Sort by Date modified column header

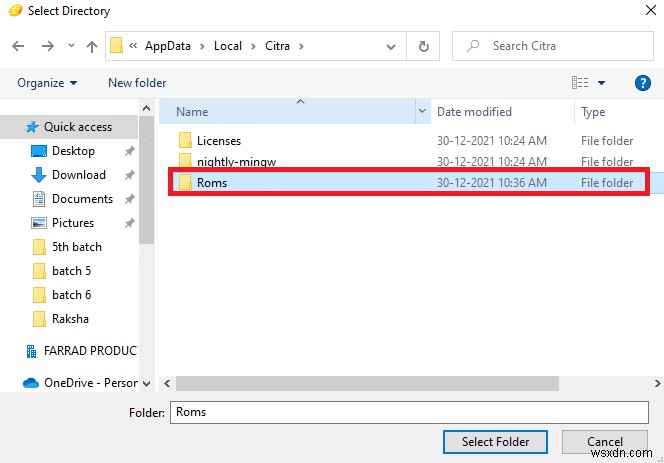[x=474, y=112]
